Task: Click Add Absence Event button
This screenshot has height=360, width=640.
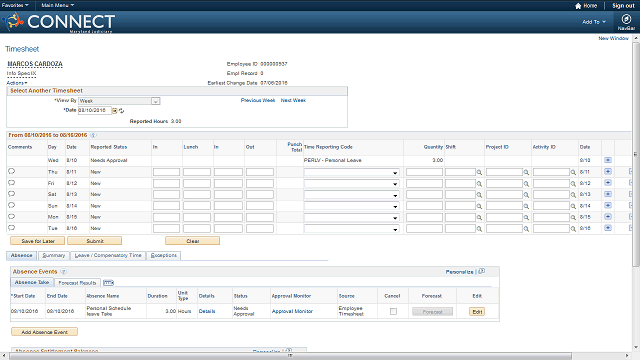Action: click(44, 332)
